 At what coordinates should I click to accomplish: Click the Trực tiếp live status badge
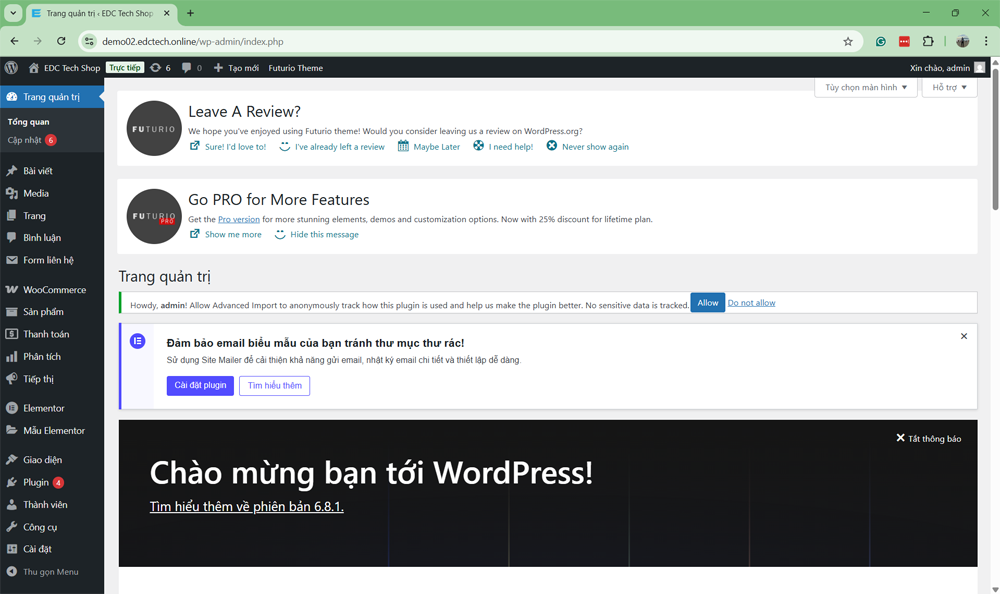(x=125, y=68)
